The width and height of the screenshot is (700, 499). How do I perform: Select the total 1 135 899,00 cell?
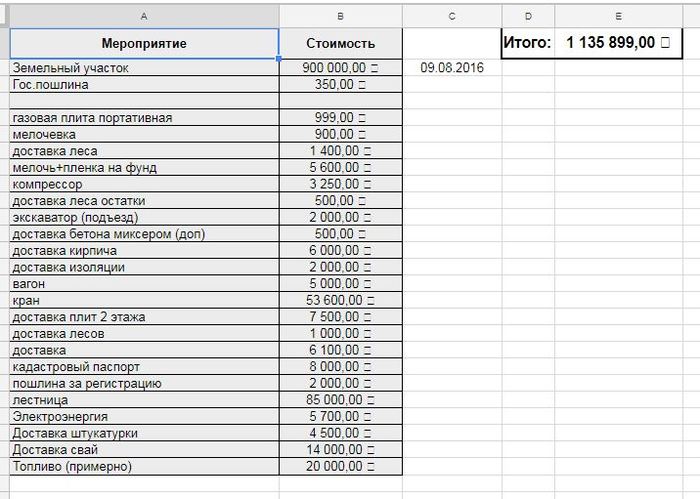tap(619, 43)
